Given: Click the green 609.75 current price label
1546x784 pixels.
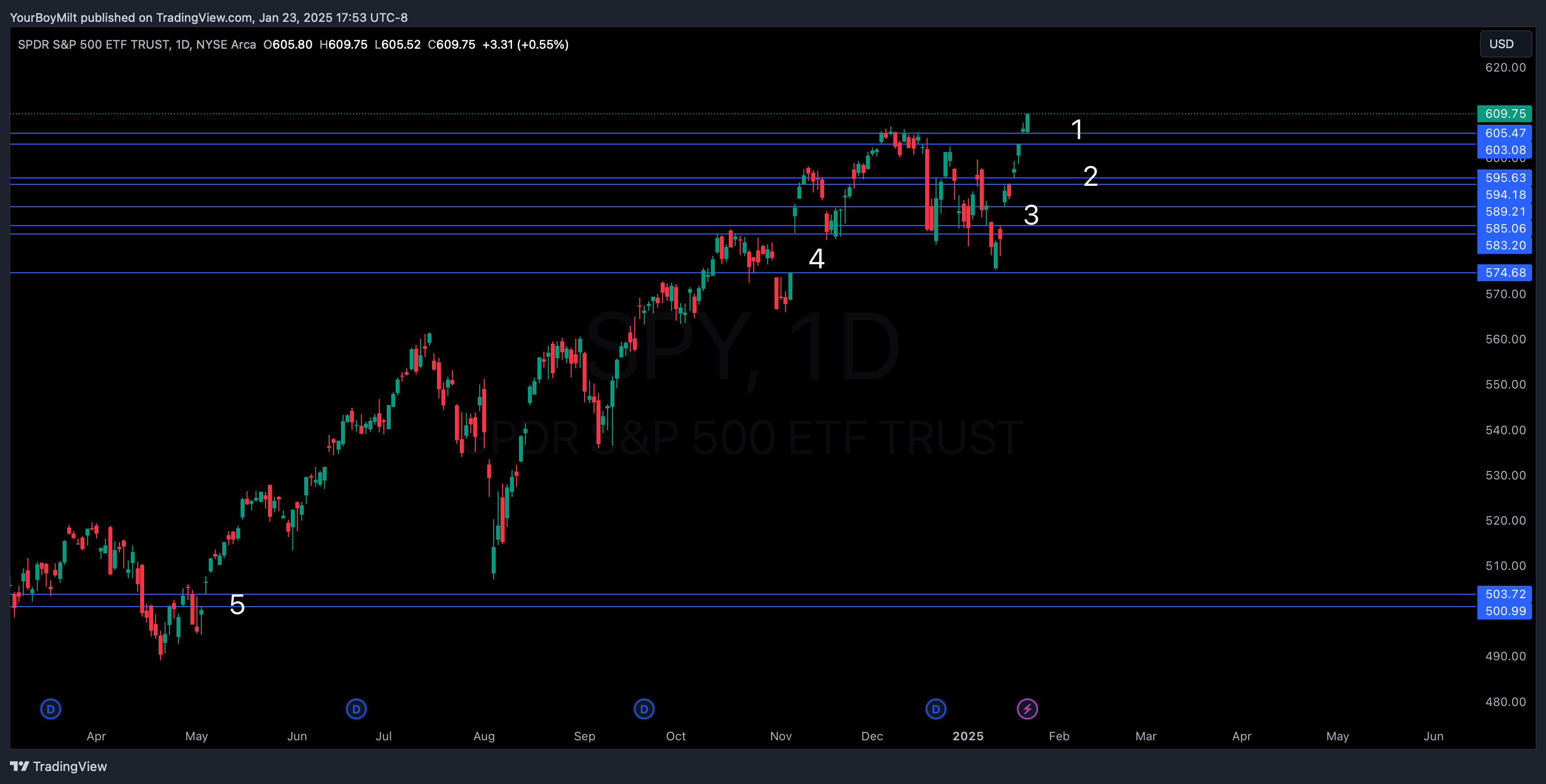Looking at the screenshot, I should [1505, 113].
